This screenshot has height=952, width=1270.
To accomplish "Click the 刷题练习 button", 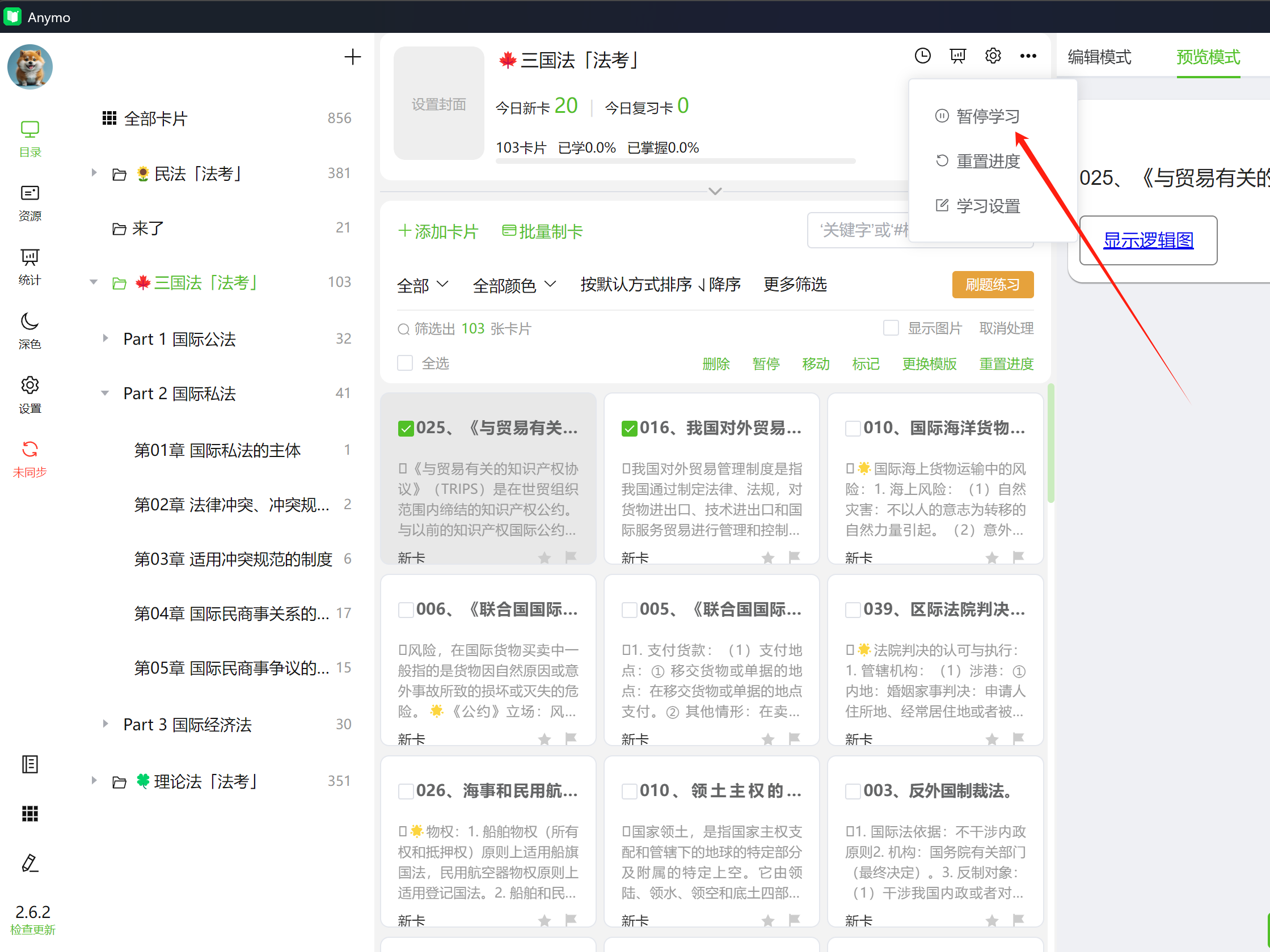I will 993,284.
